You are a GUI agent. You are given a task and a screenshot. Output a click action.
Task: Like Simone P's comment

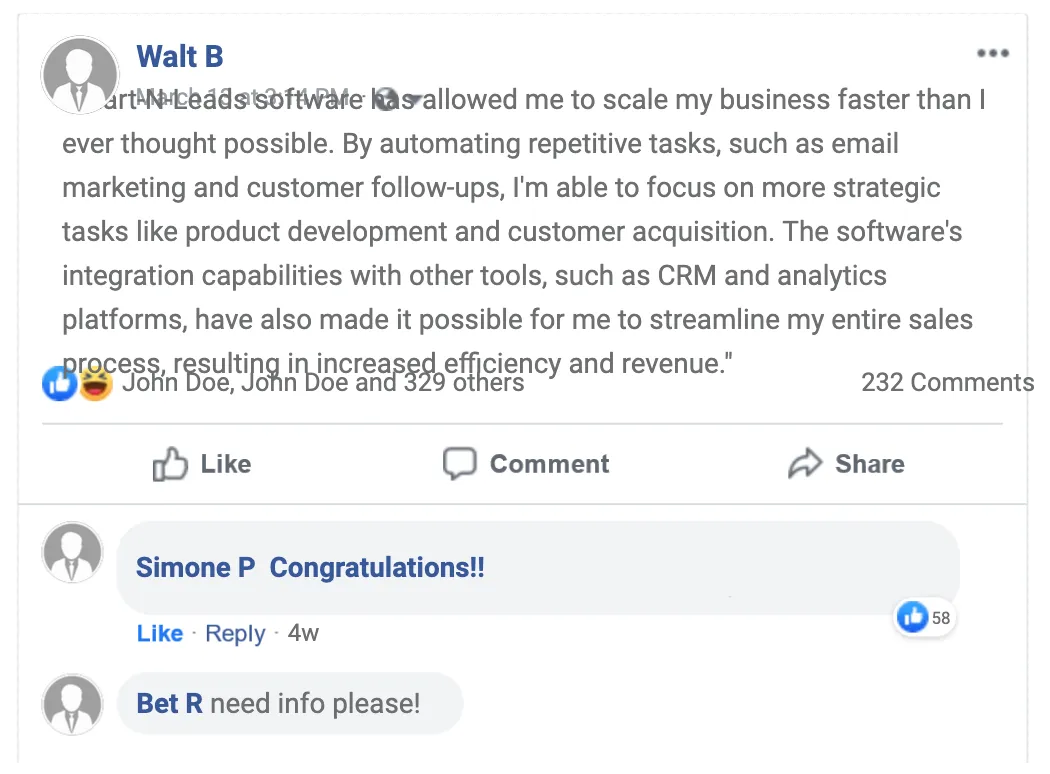coord(160,634)
